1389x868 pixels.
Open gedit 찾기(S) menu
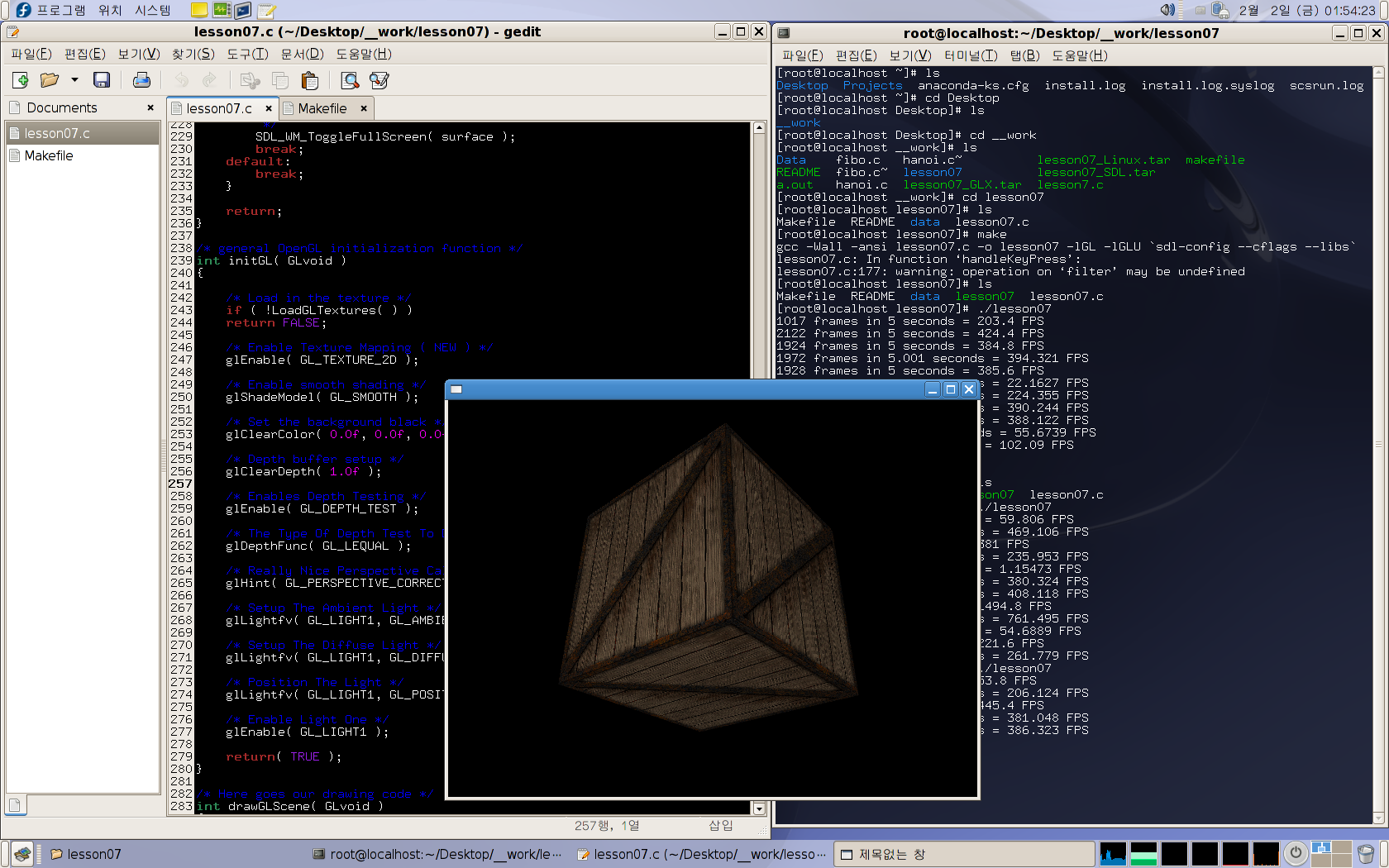click(x=193, y=54)
